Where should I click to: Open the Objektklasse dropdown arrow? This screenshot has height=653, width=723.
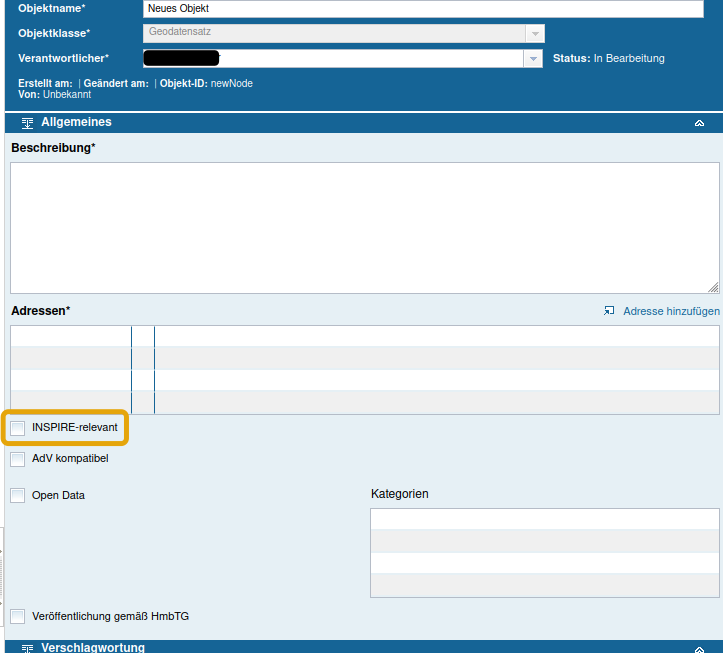click(x=534, y=33)
